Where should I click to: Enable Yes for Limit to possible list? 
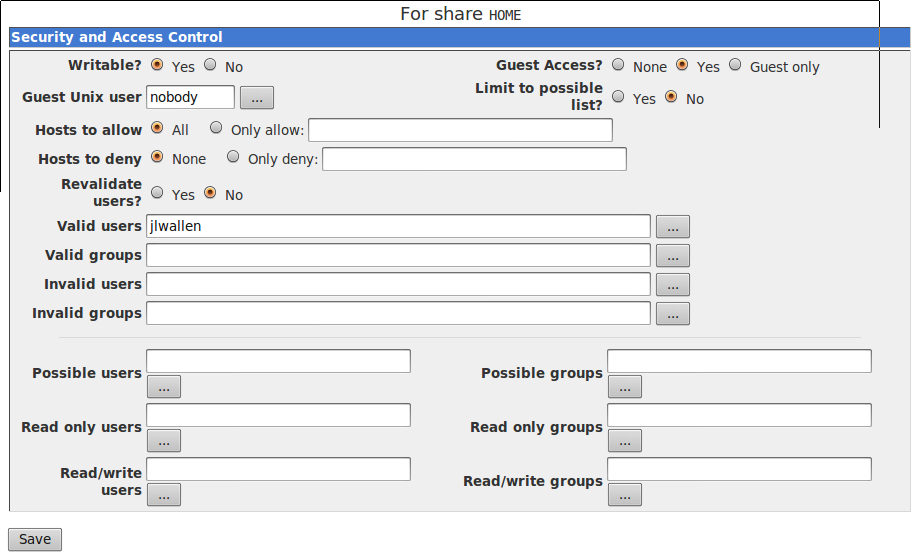coord(618,97)
